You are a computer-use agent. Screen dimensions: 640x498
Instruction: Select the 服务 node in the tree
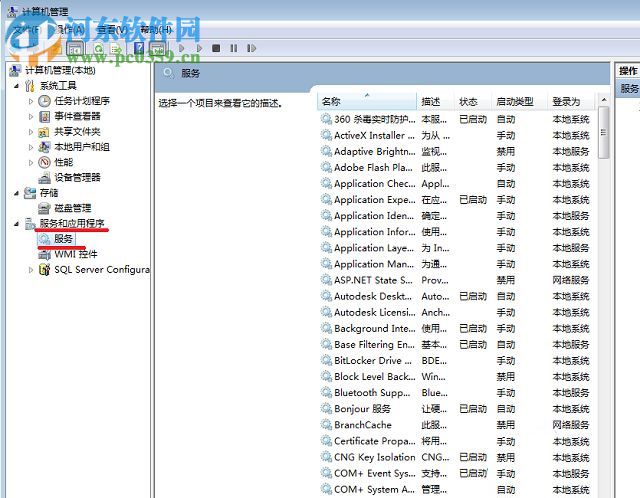pyautogui.click(x=63, y=239)
